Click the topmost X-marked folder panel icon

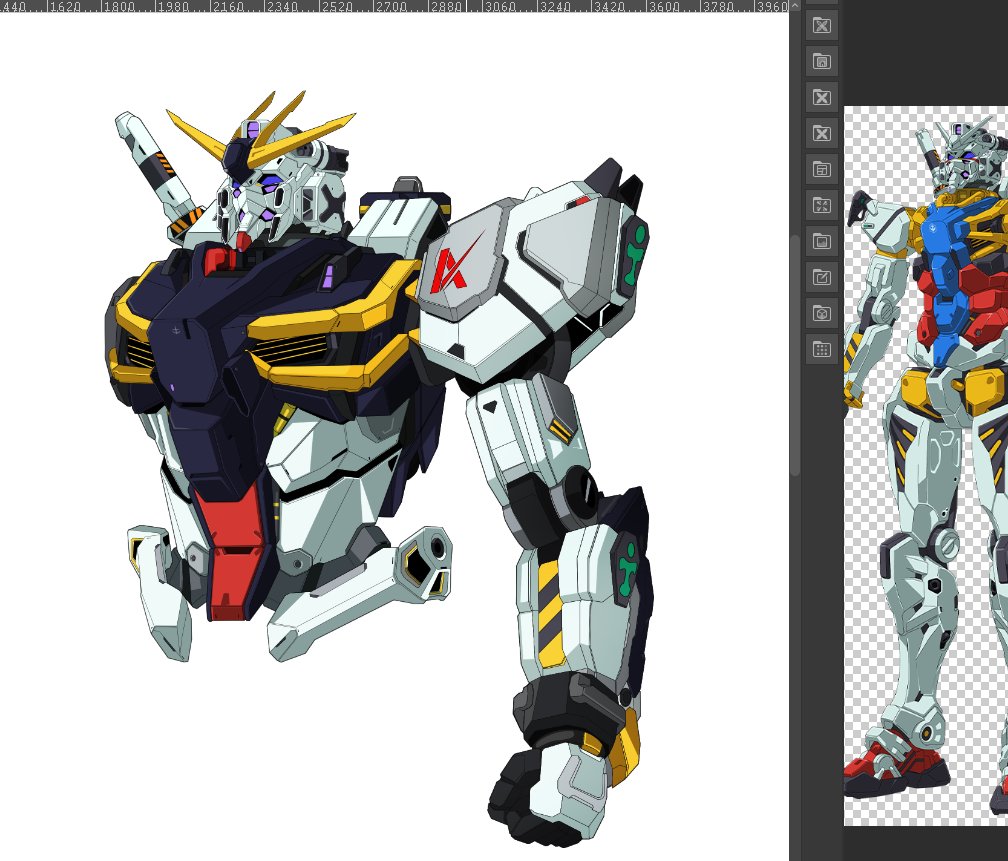pos(820,26)
